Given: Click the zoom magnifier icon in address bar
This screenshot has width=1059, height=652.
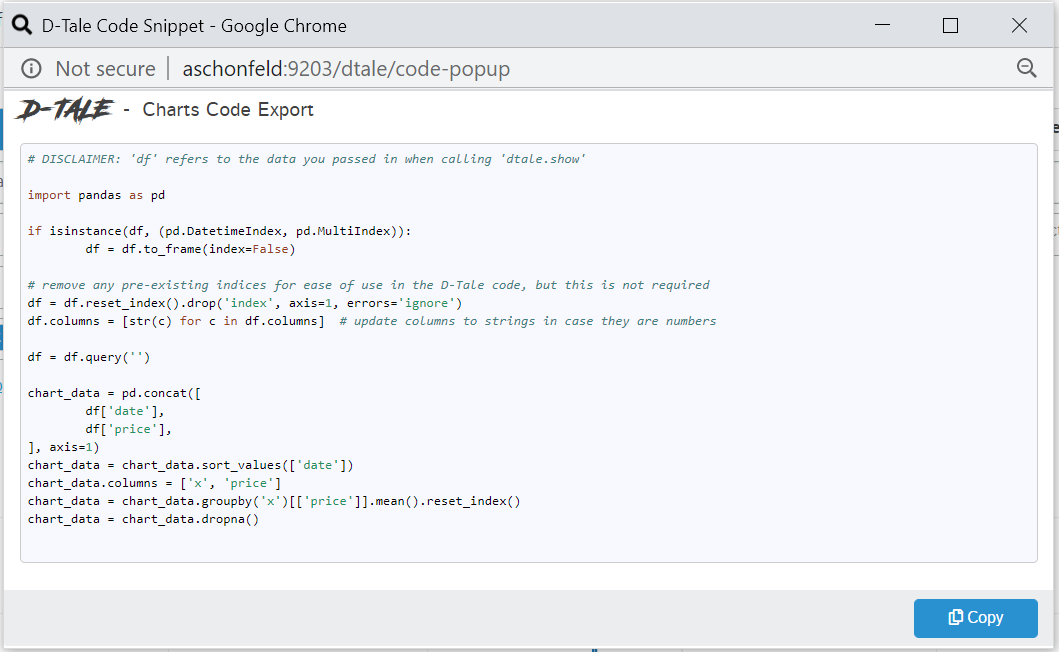Looking at the screenshot, I should tap(1027, 68).
